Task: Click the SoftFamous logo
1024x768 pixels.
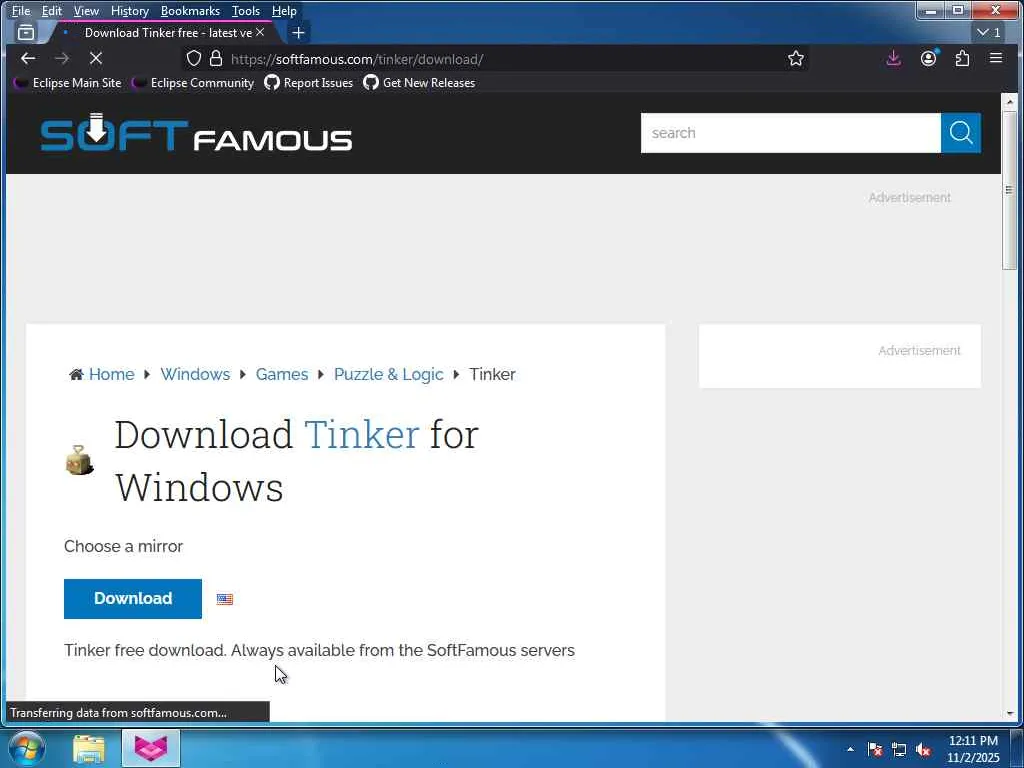Action: click(x=196, y=133)
